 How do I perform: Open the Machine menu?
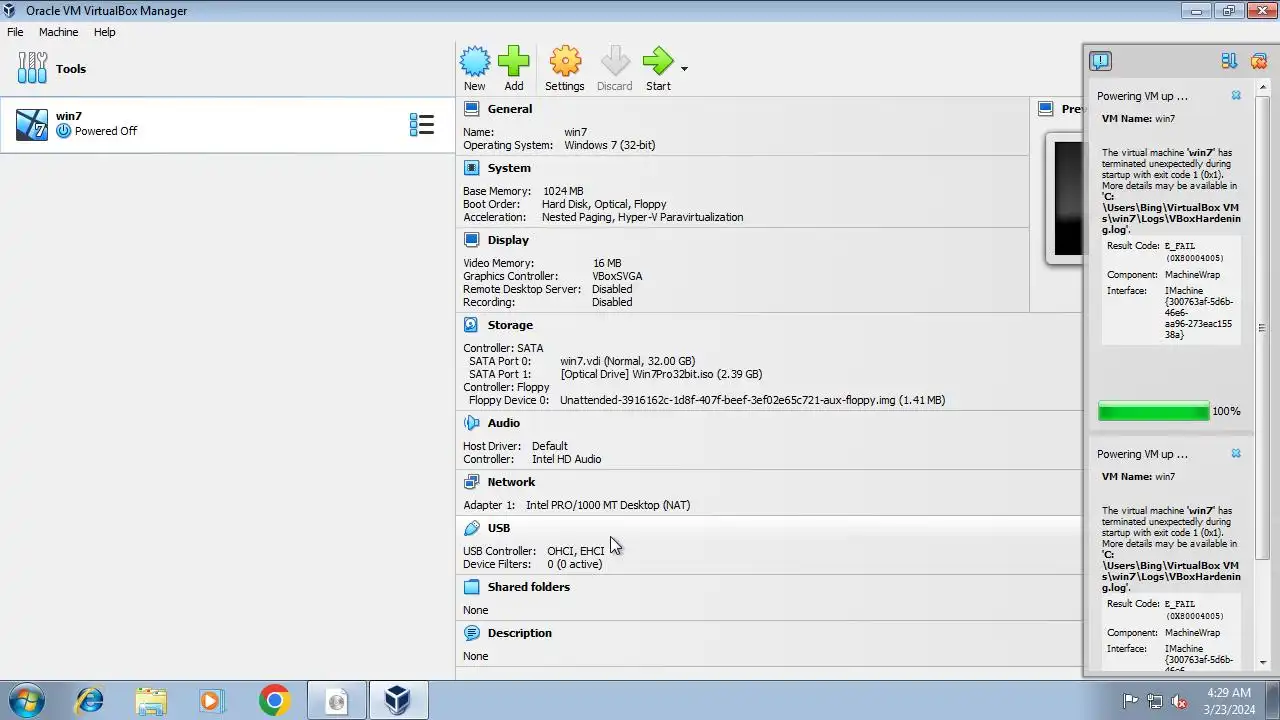point(58,32)
